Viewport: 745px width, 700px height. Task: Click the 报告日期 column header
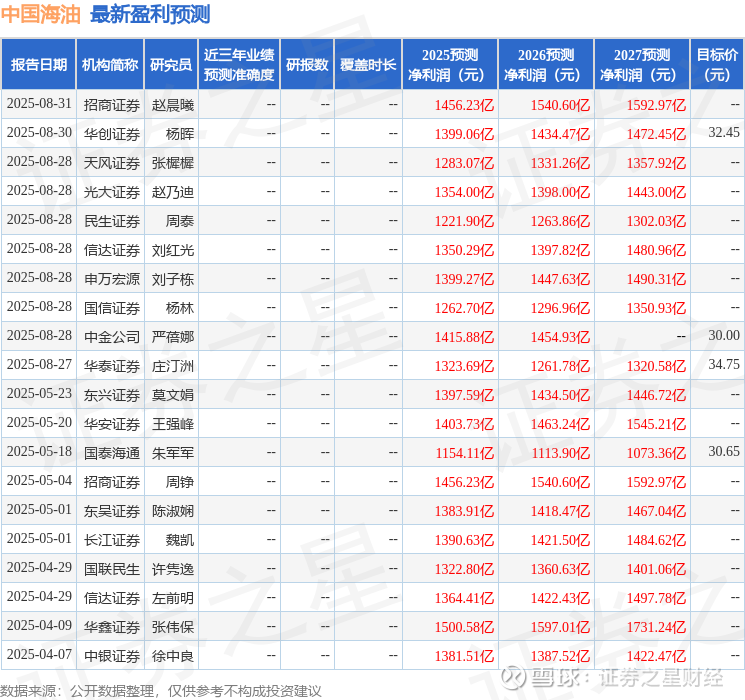click(38, 65)
